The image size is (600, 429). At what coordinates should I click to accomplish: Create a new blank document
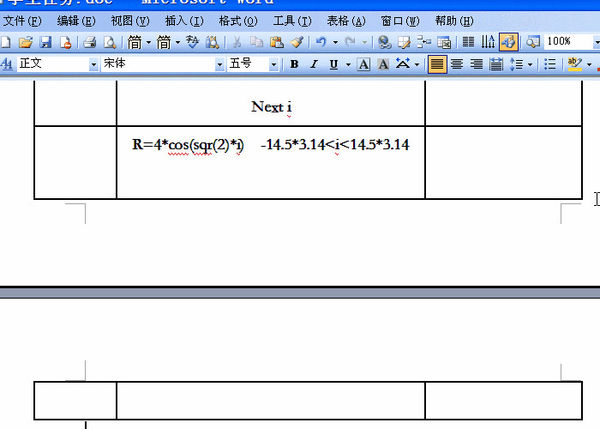(5, 42)
